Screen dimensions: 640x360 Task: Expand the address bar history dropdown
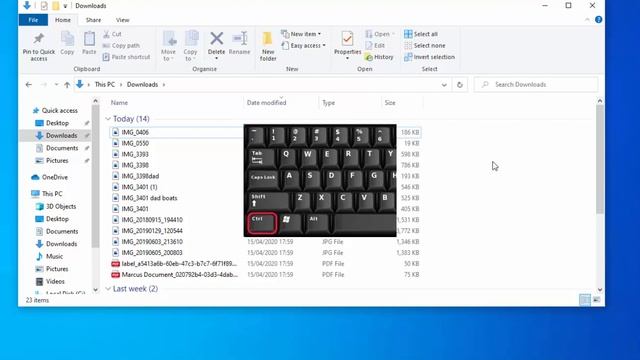pyautogui.click(x=444, y=85)
